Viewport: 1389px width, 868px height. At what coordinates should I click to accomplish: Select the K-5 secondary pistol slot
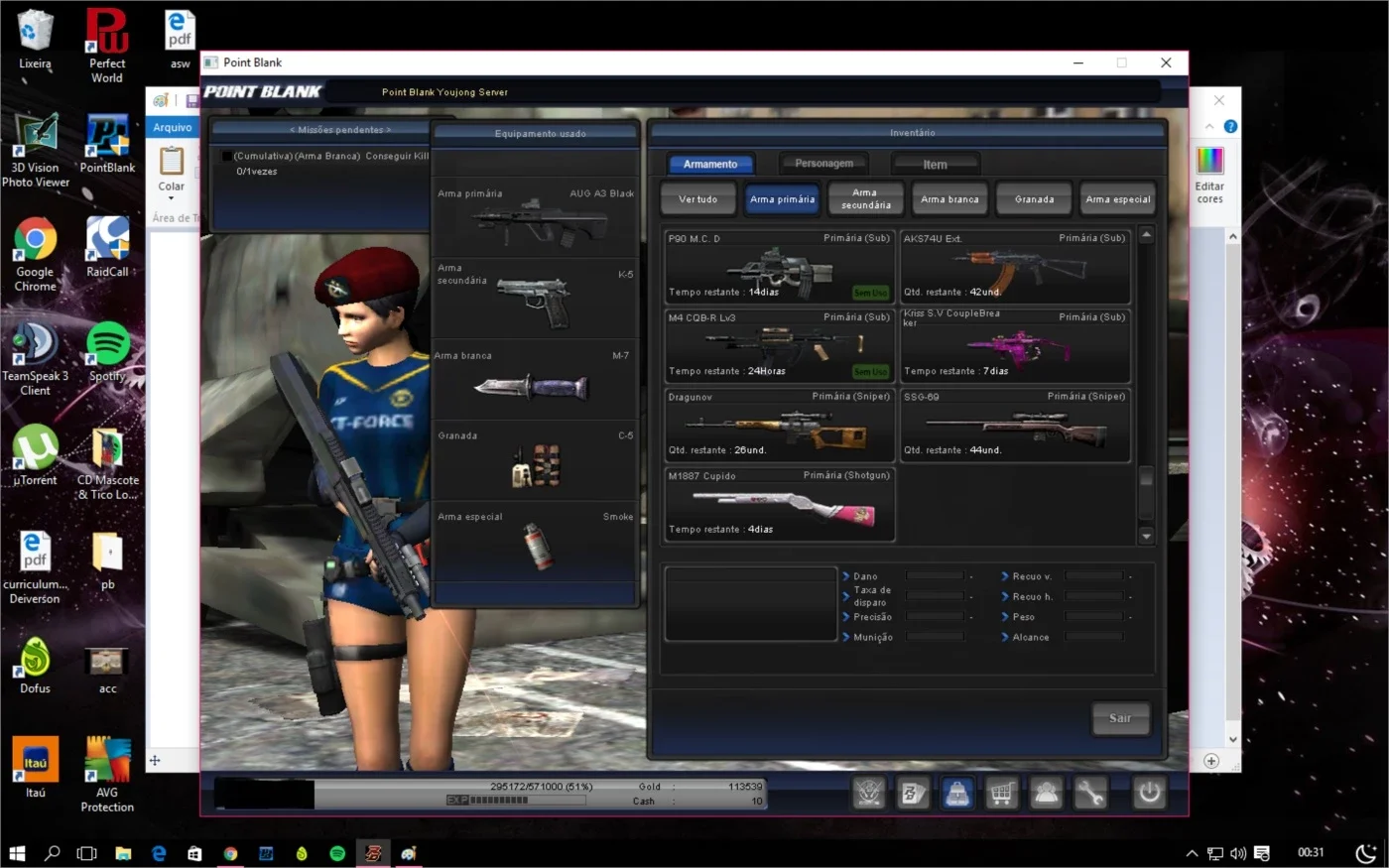[536, 299]
